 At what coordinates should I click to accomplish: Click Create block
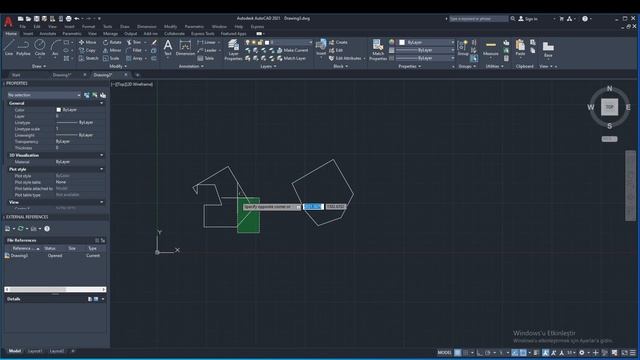338,42
